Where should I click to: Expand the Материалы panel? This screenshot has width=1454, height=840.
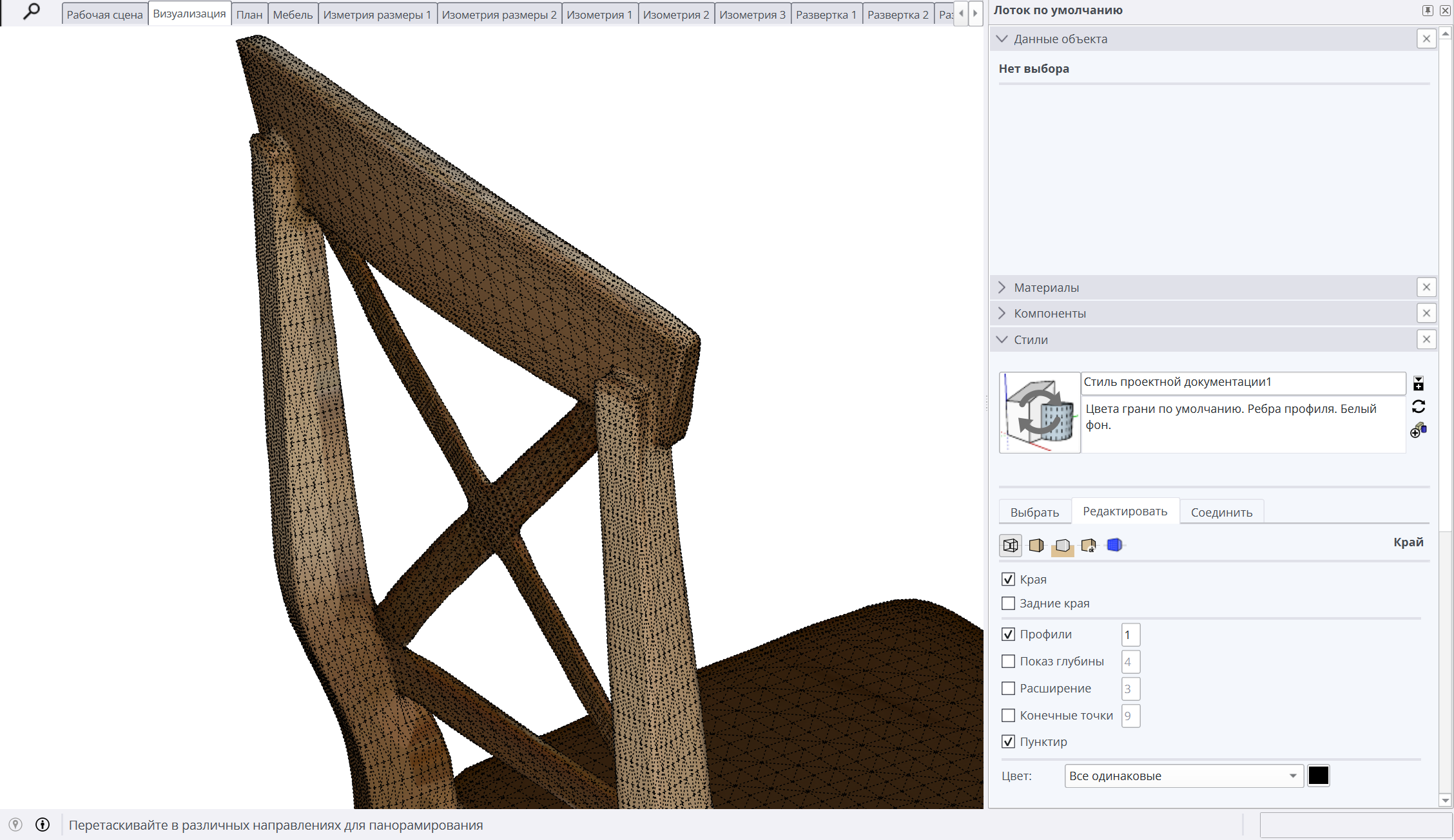[1046, 287]
